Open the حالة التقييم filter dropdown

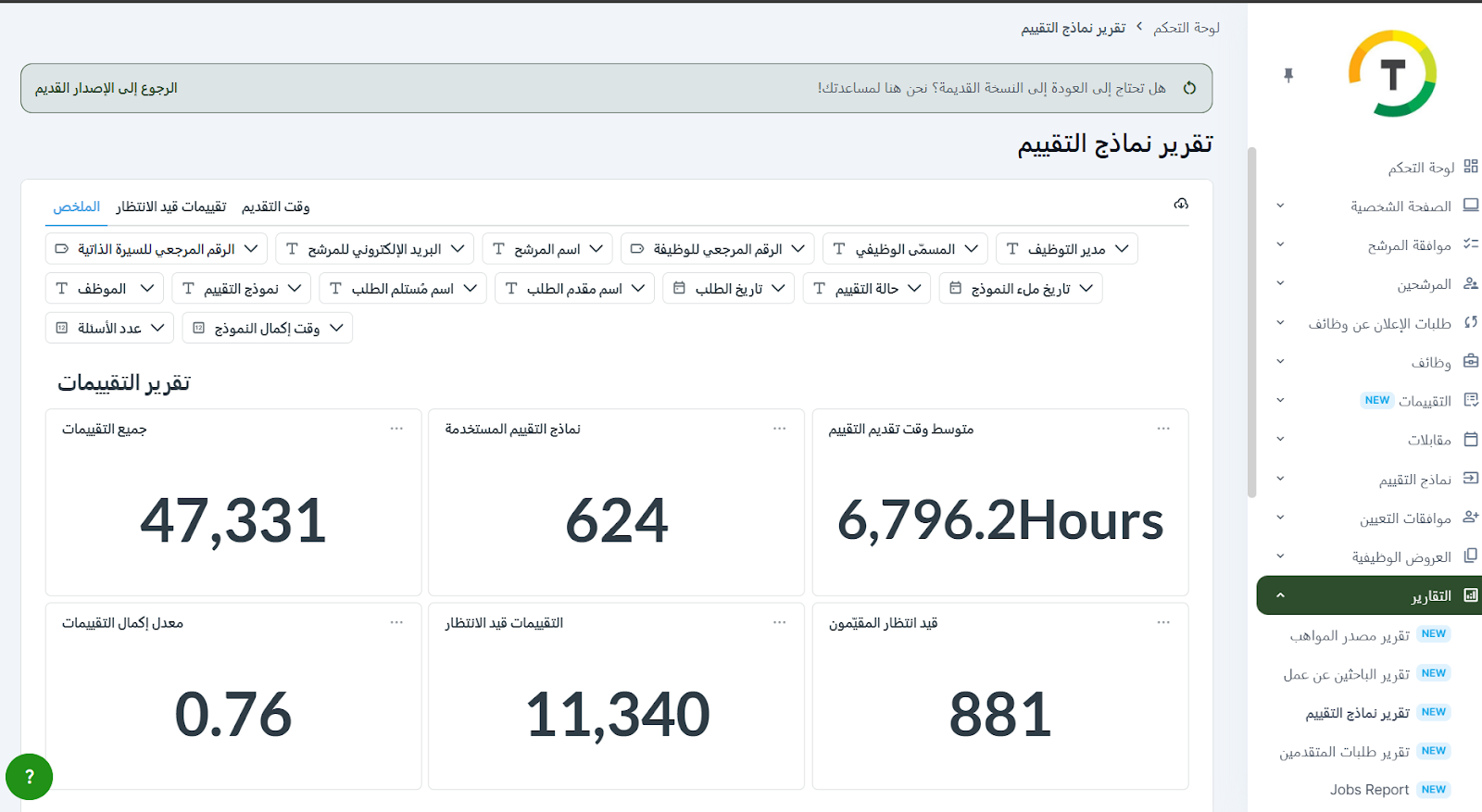tap(866, 289)
